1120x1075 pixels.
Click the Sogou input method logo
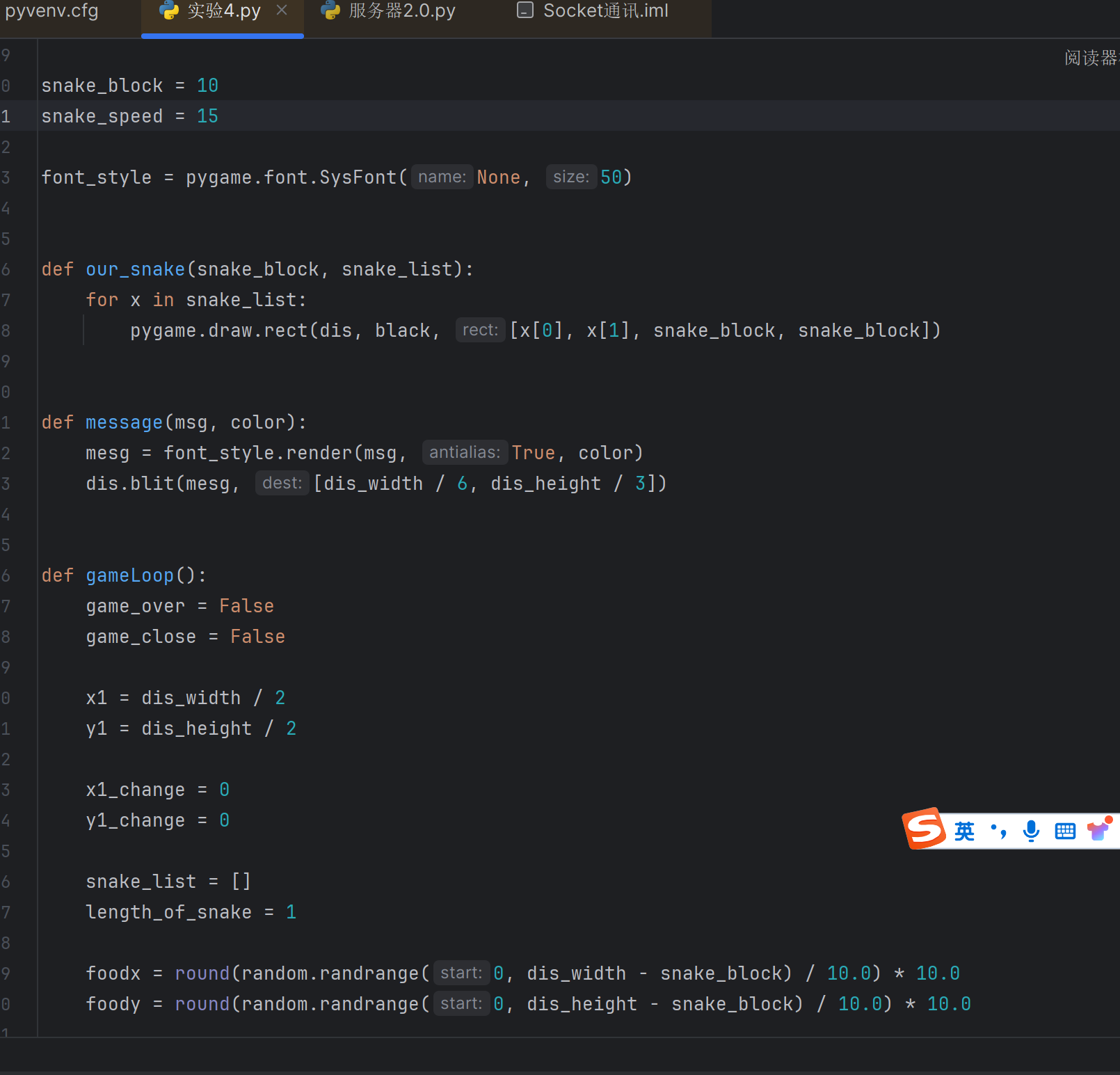point(925,829)
